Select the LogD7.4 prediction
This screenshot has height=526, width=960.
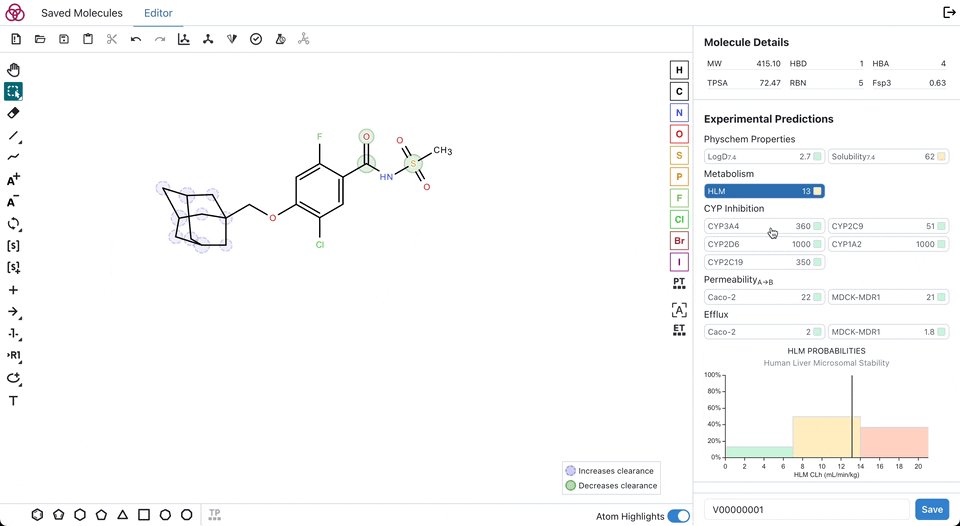(x=764, y=157)
